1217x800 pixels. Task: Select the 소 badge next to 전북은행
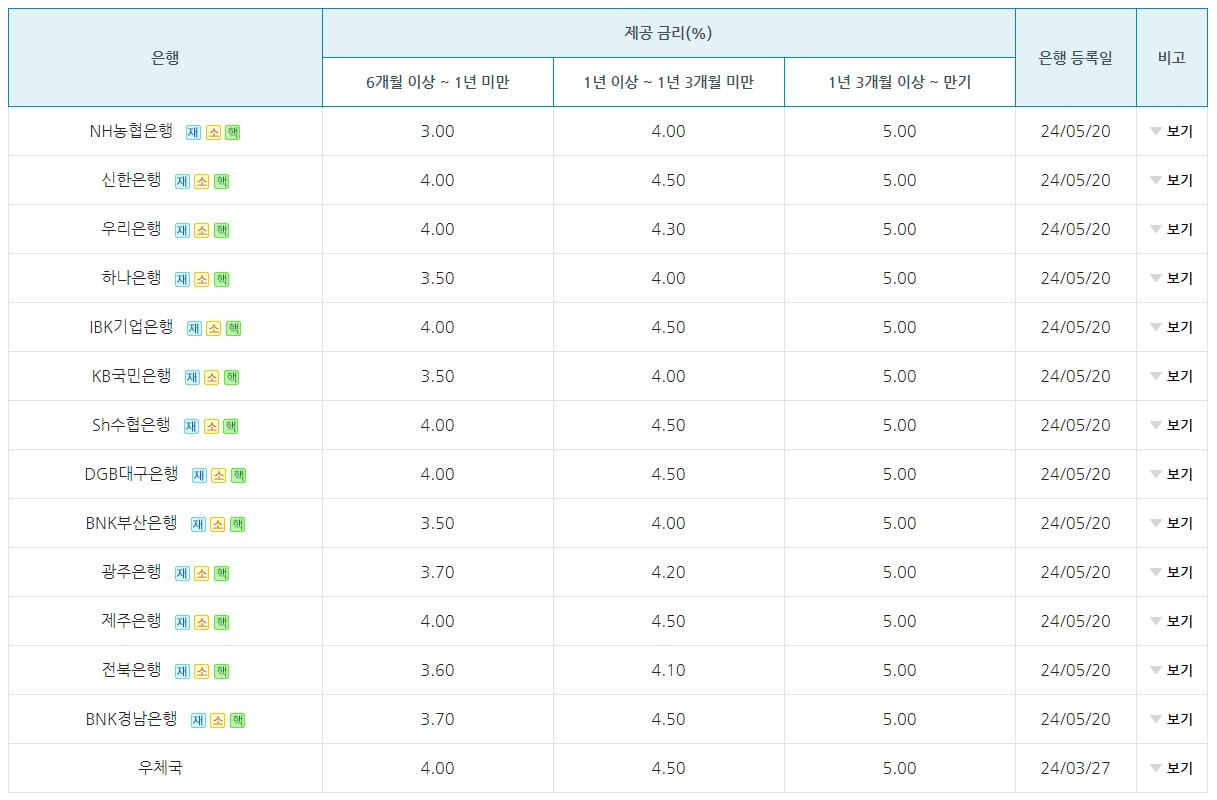tap(203, 670)
